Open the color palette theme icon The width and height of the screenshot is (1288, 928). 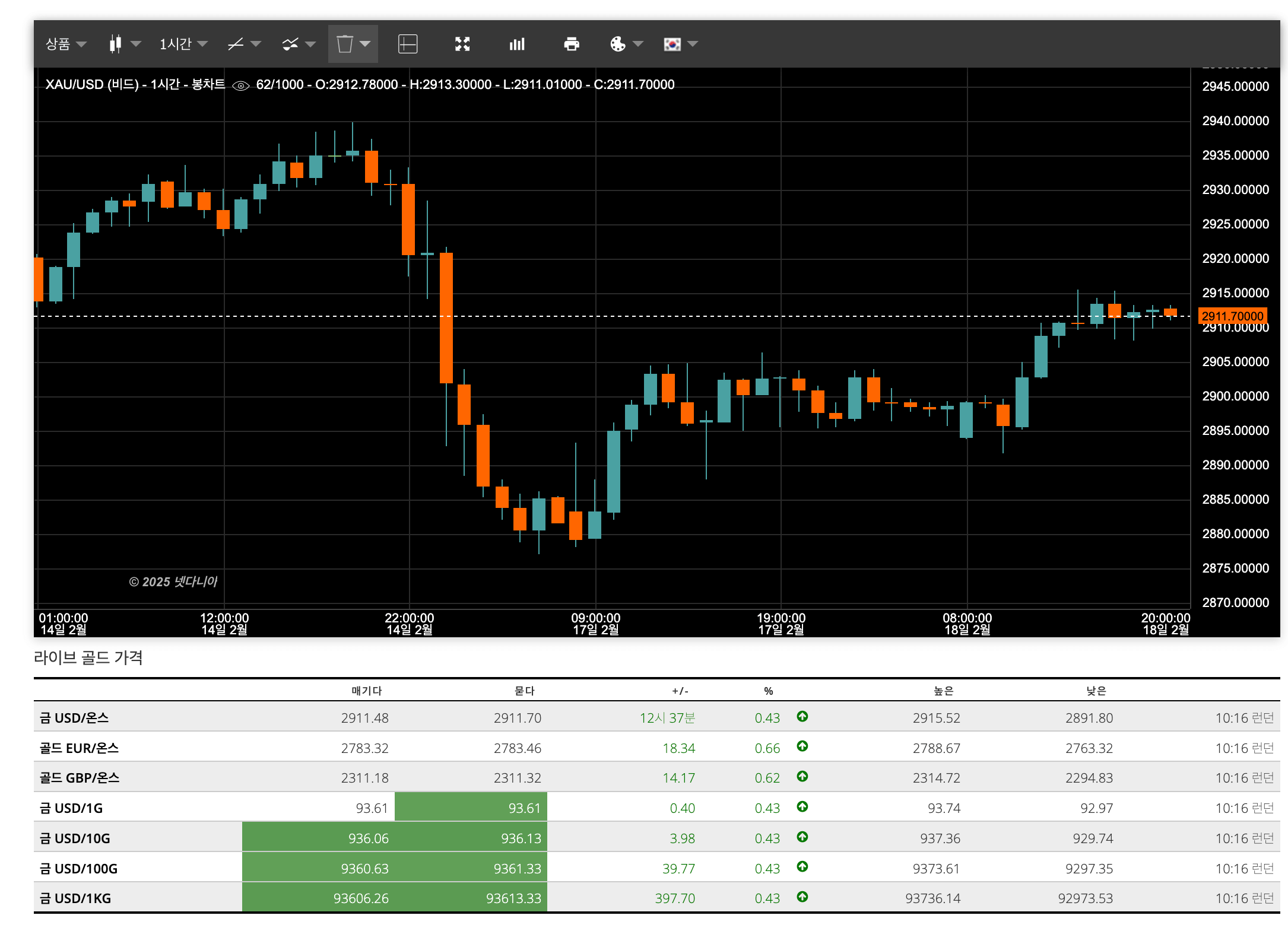(x=618, y=44)
